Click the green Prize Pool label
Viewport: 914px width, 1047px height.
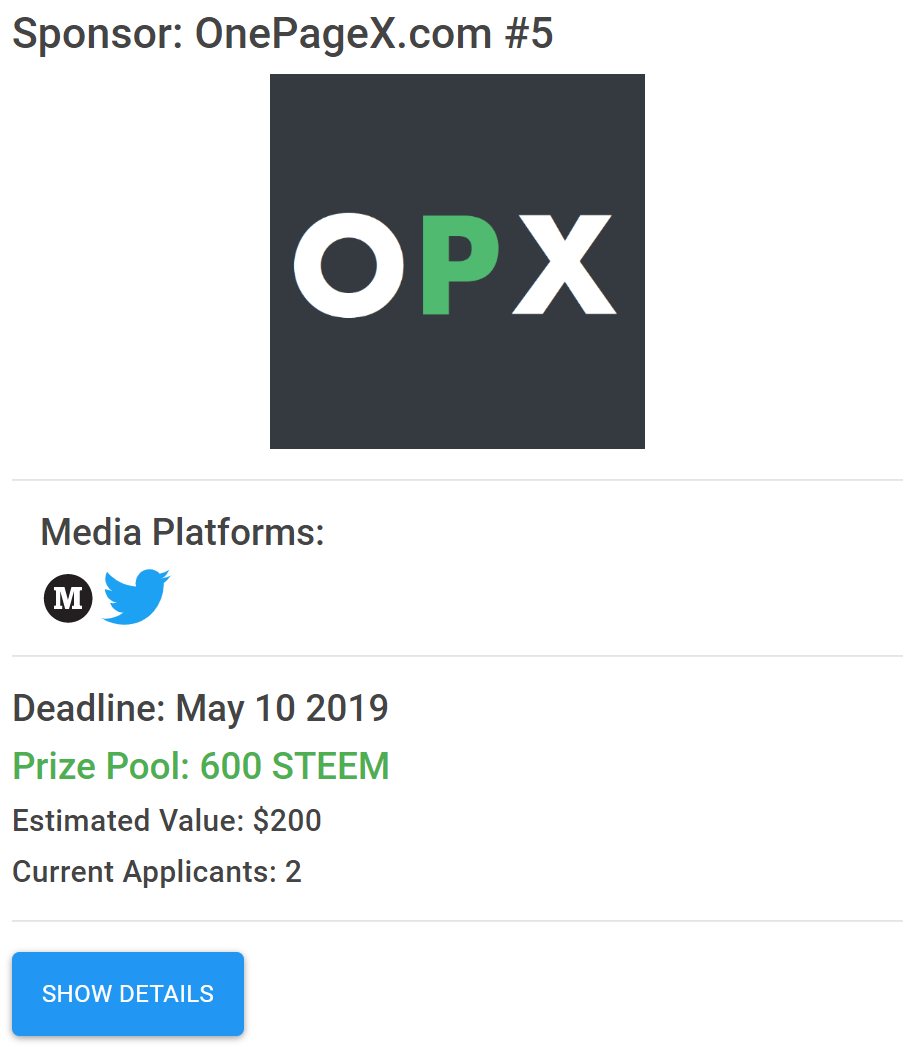point(101,766)
